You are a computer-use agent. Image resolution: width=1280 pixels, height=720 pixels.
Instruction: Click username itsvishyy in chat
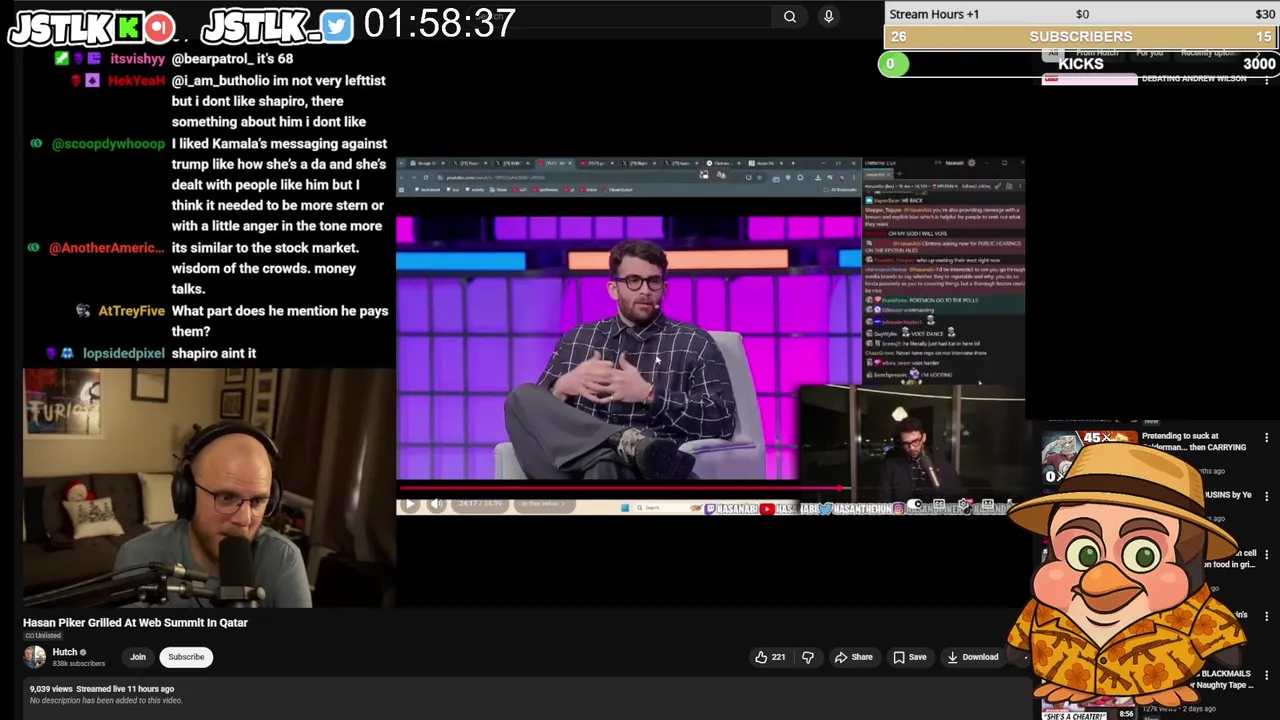click(x=137, y=59)
